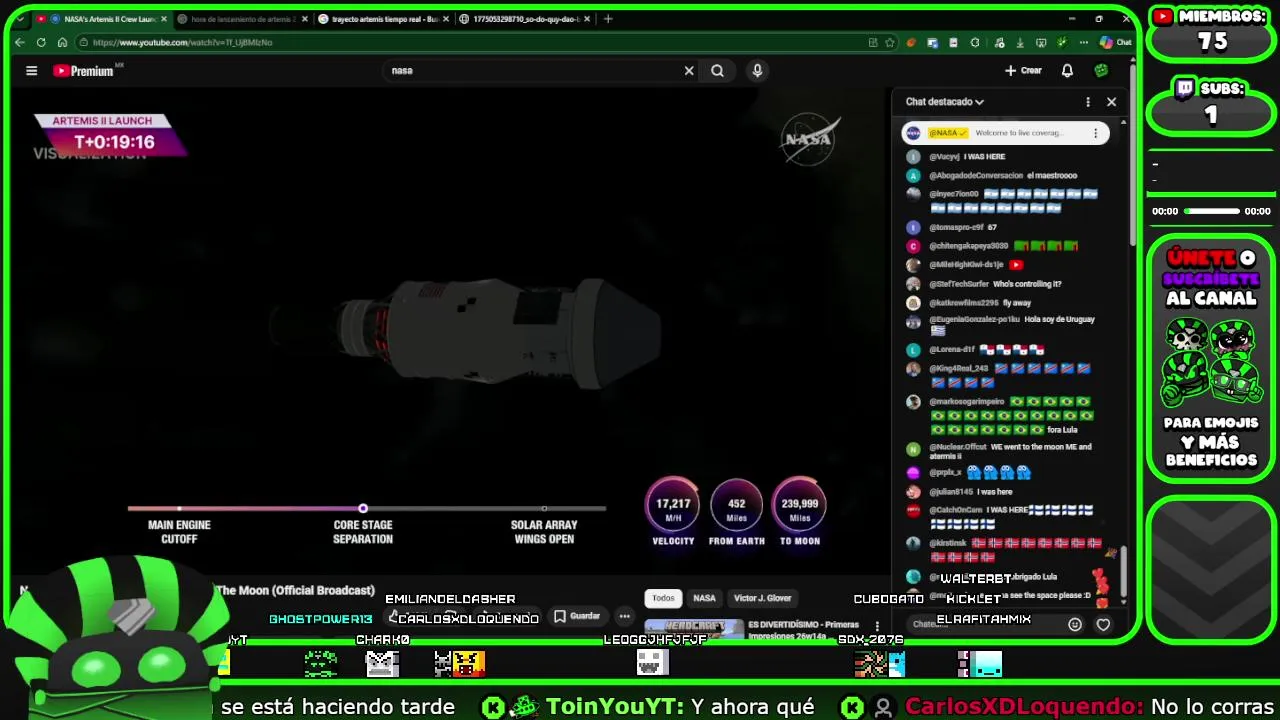Image resolution: width=1280 pixels, height=720 pixels.
Task: Expand the 'Chat destacado' mode dropdown
Action: [x=945, y=102]
